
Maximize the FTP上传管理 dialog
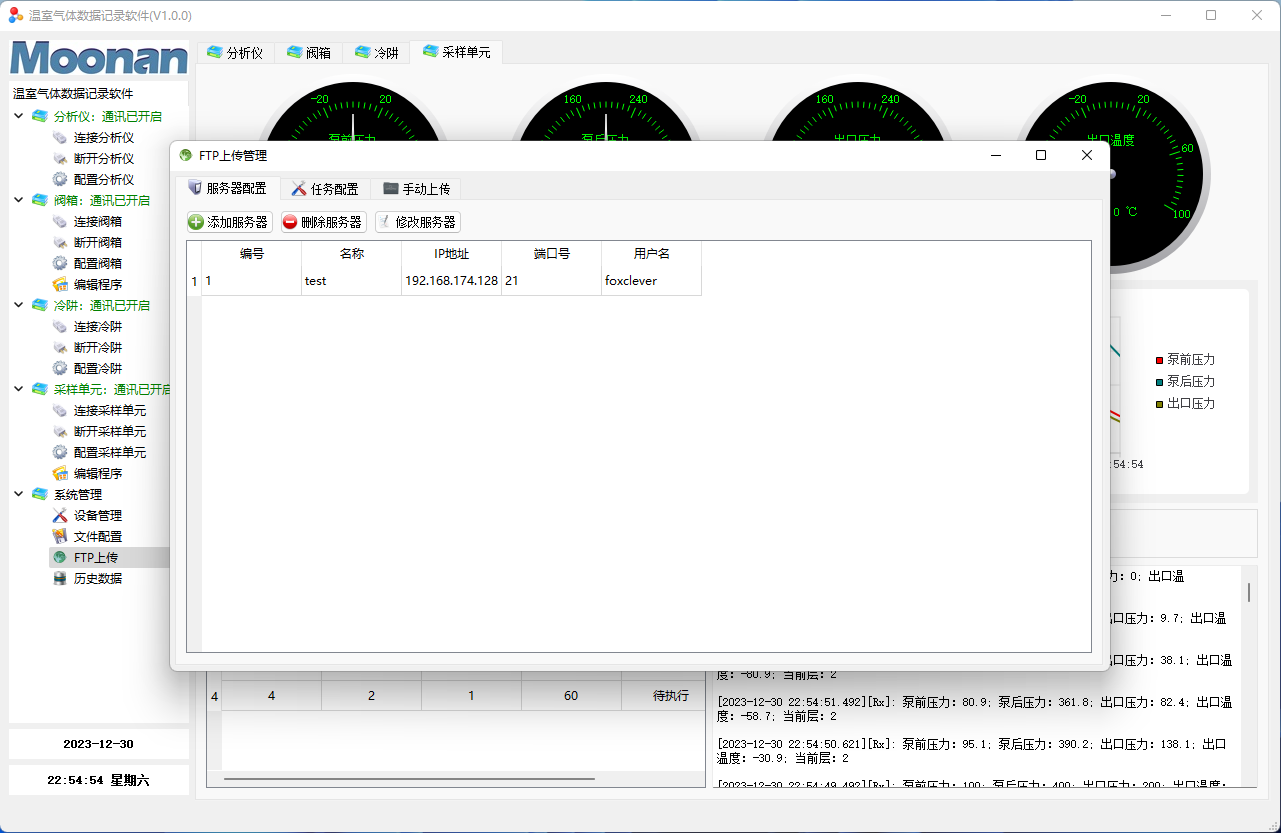(x=1041, y=155)
